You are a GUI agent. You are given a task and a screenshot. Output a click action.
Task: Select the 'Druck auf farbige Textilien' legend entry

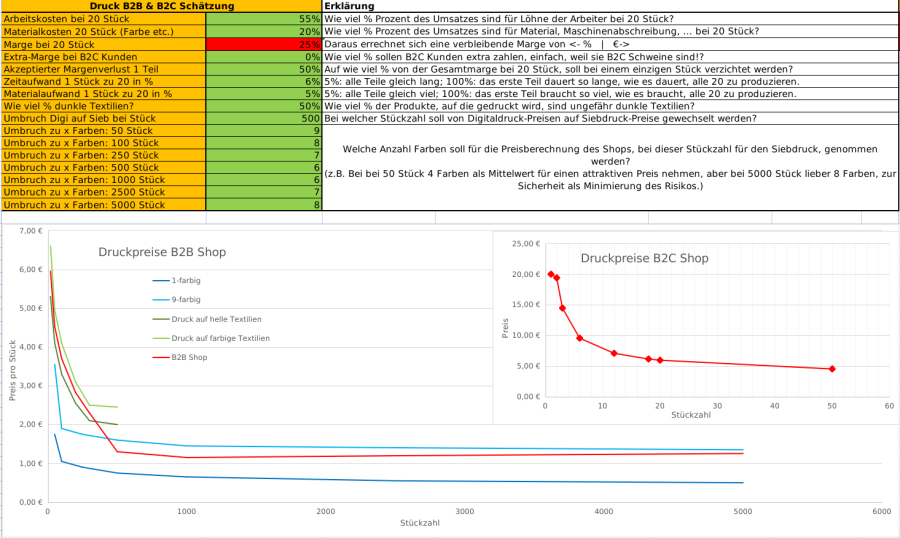pos(220,338)
